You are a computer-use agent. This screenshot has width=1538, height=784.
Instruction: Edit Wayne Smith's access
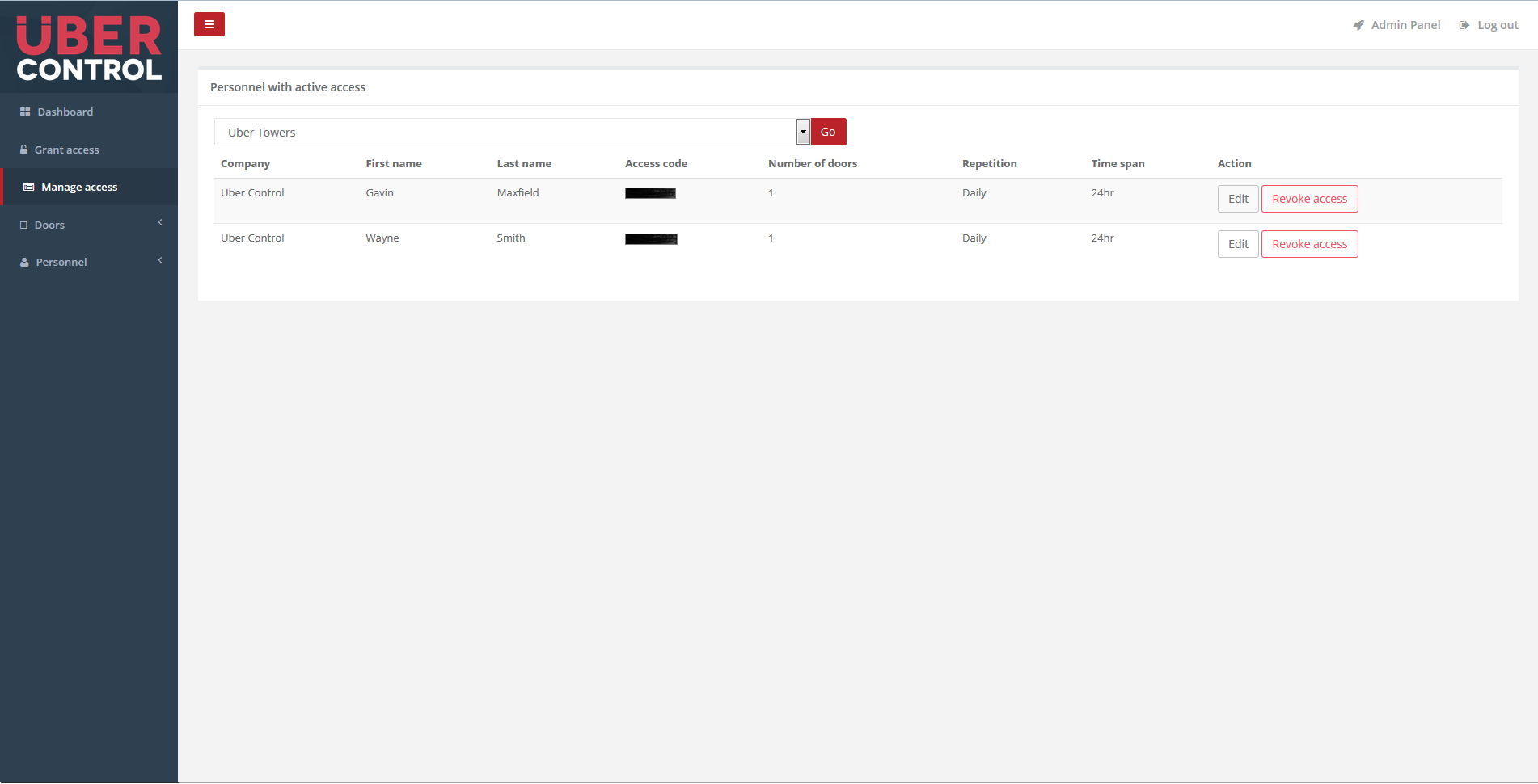1237,244
